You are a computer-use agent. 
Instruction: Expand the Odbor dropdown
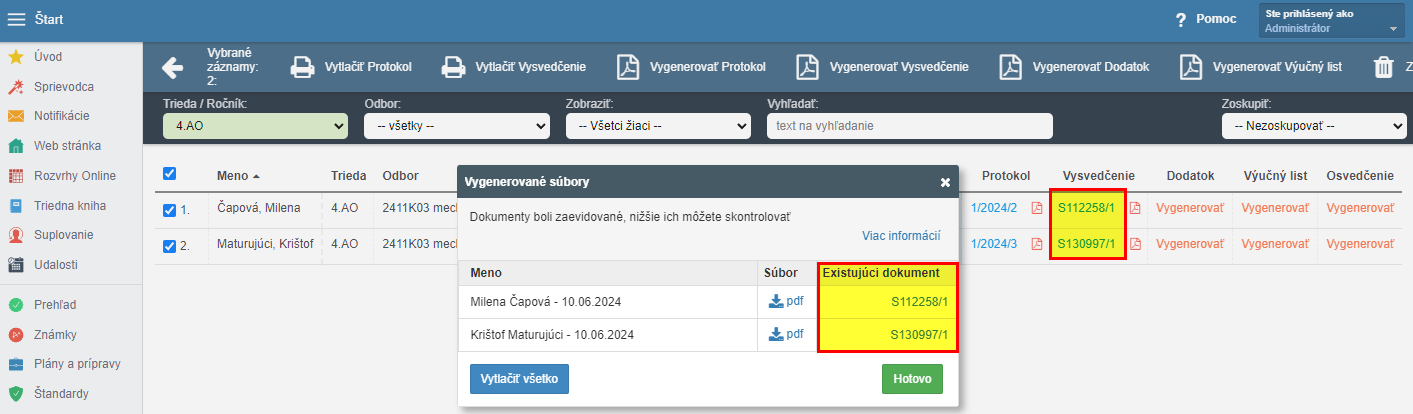pyautogui.click(x=457, y=126)
